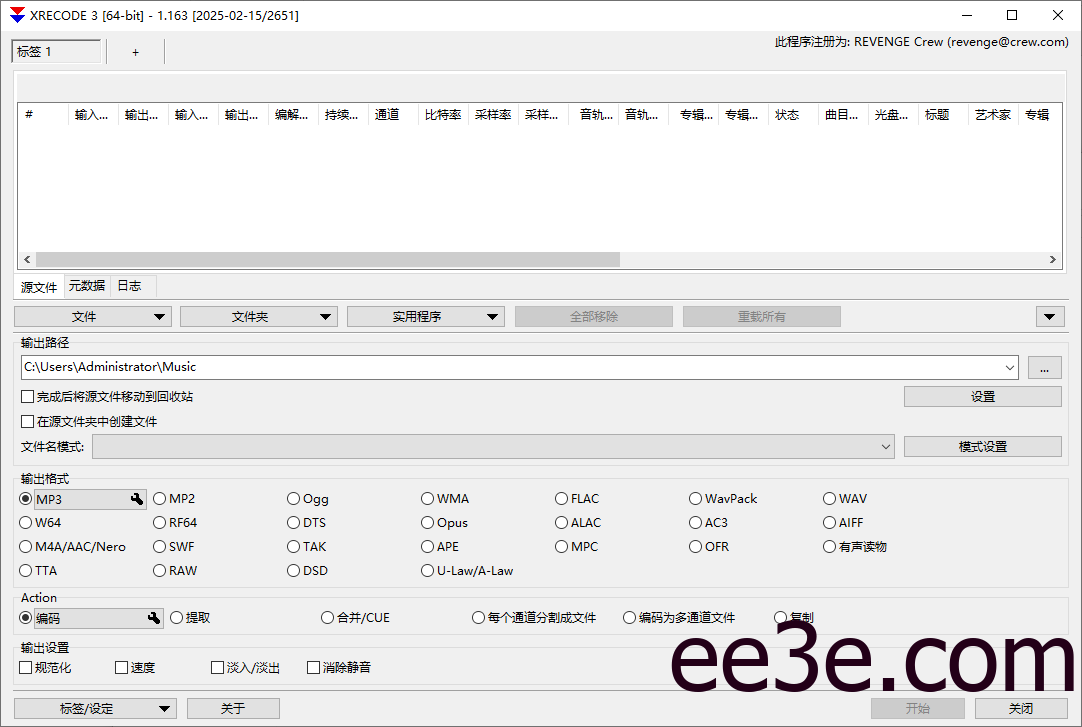Click the 关于 button
The image size is (1082, 727).
point(233,708)
